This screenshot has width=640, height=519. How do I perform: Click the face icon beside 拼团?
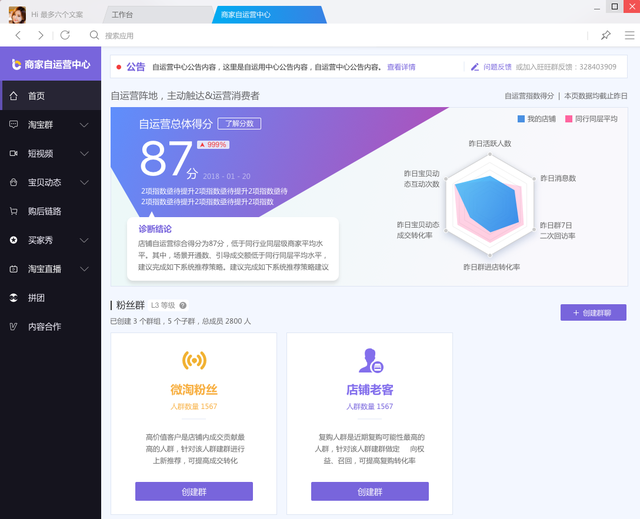pos(13,298)
